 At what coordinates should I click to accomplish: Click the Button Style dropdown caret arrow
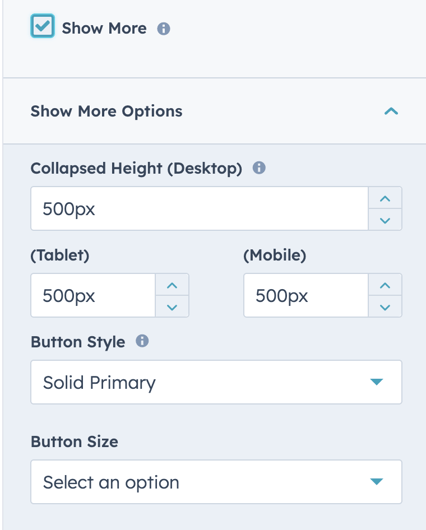point(376,382)
